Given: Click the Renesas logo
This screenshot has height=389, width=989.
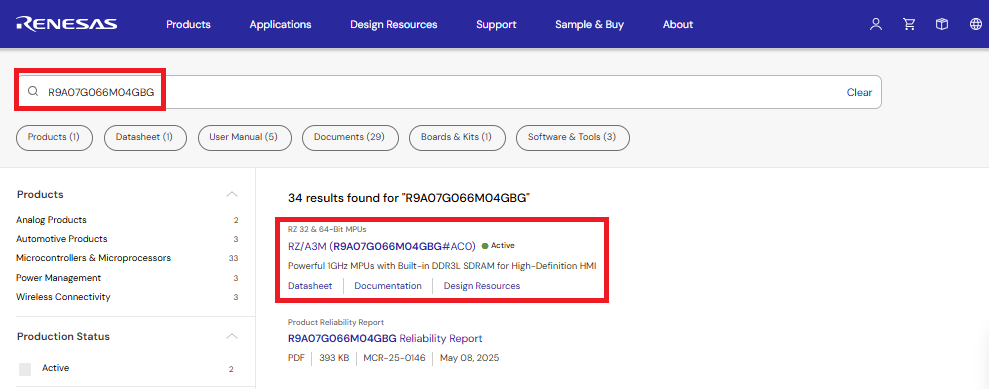Looking at the screenshot, I should [x=67, y=24].
